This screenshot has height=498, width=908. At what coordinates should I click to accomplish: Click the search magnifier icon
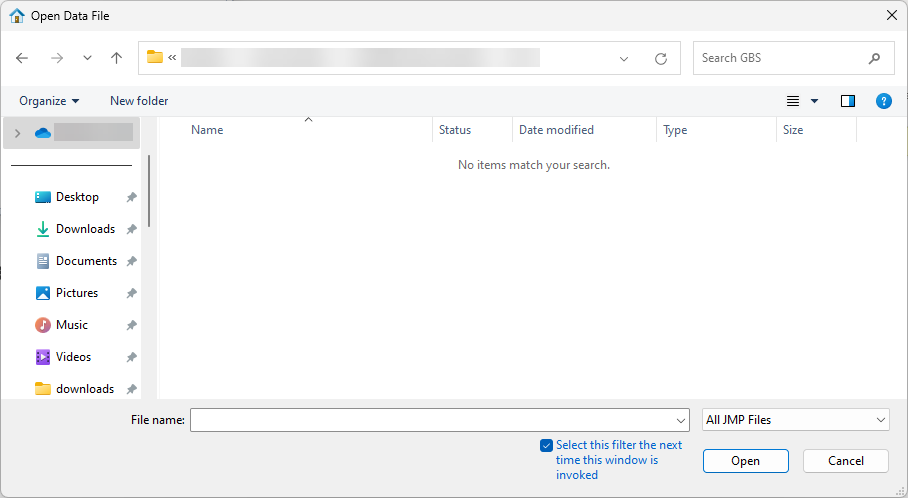pos(875,58)
